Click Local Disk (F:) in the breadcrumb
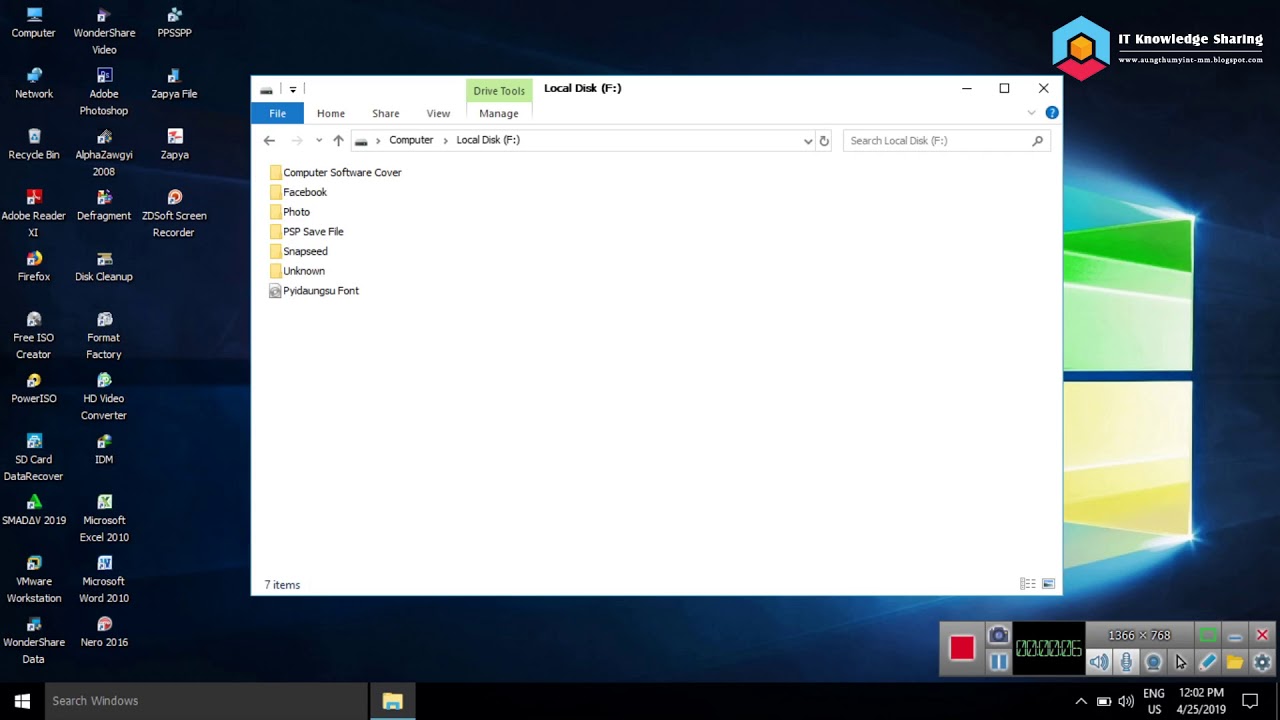The image size is (1280, 720). pos(488,140)
